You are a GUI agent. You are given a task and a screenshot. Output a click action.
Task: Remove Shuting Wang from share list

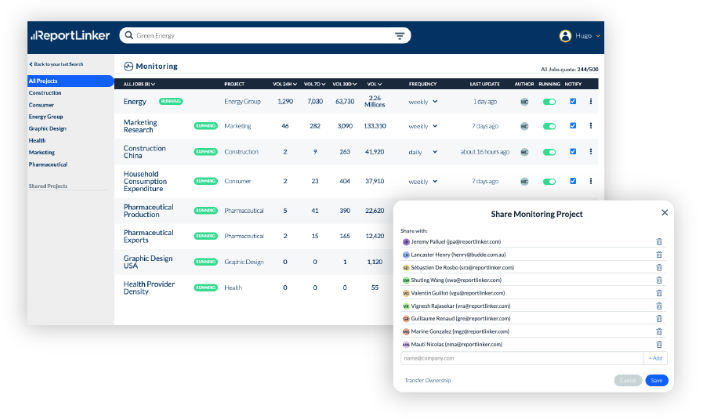(659, 280)
